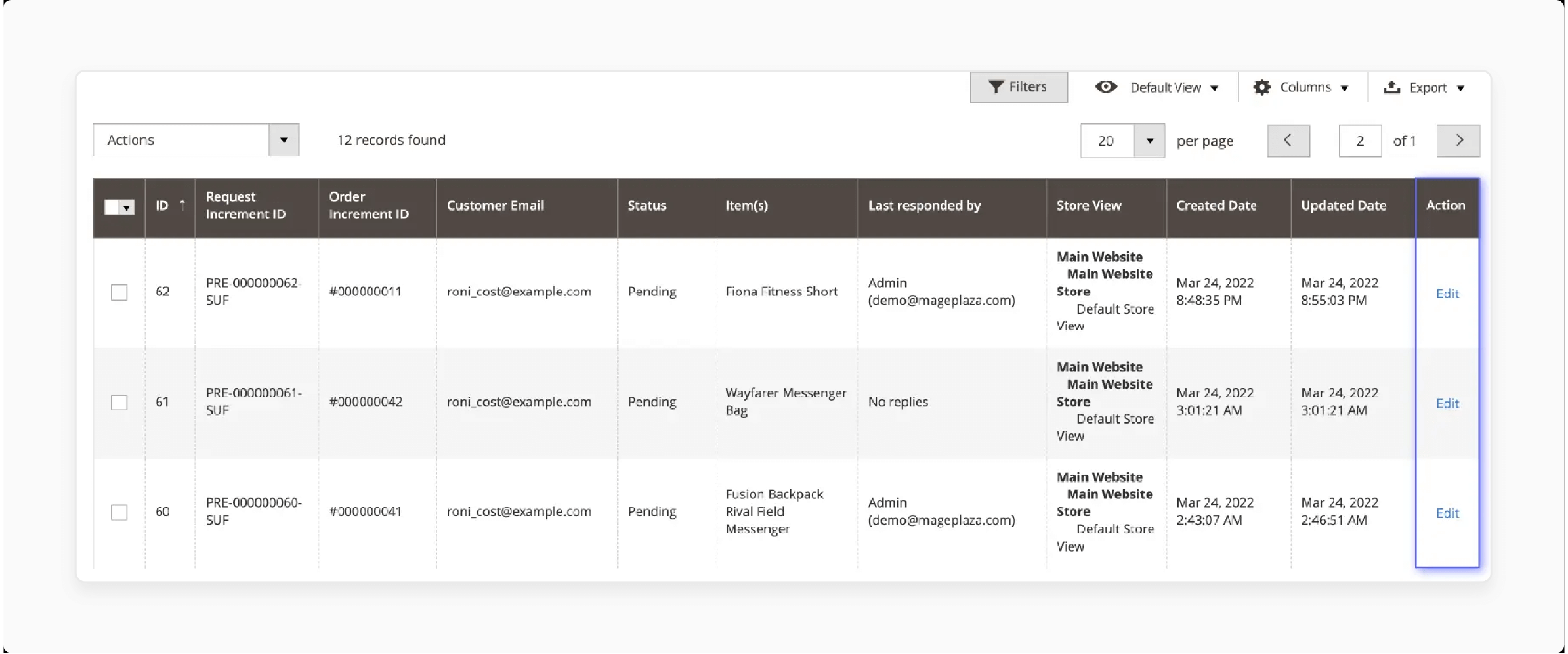Viewport: 1568px width, 654px height.
Task: Open the Actions dropdown
Action: point(196,140)
